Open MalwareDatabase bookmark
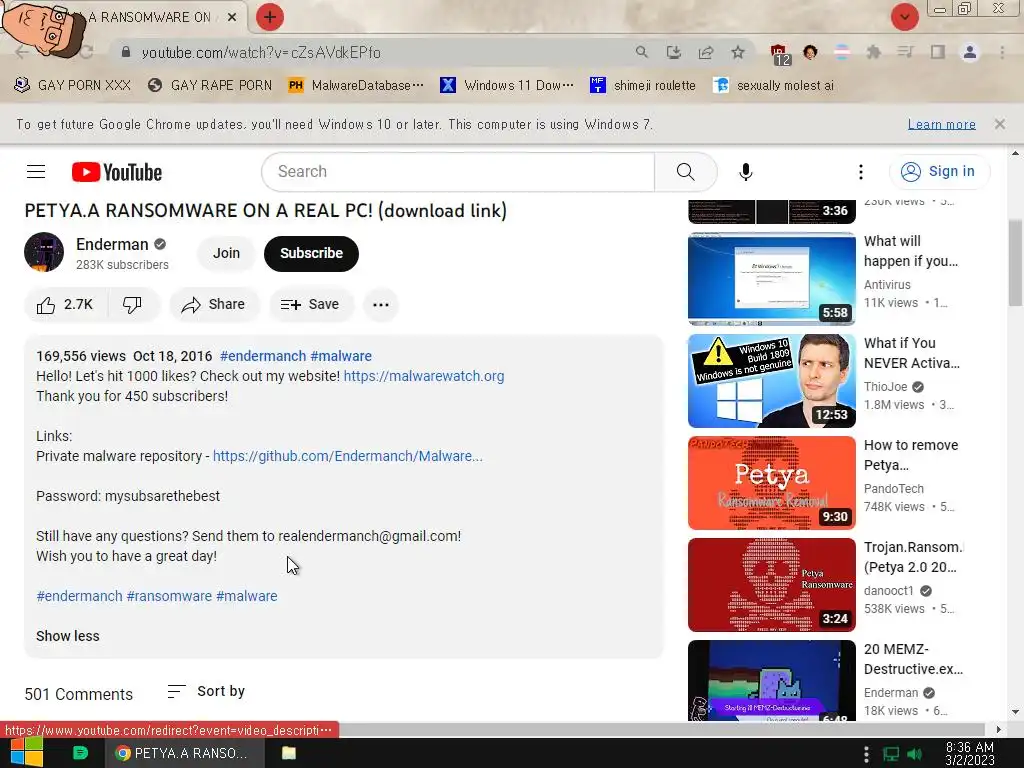The image size is (1024, 768). click(356, 86)
